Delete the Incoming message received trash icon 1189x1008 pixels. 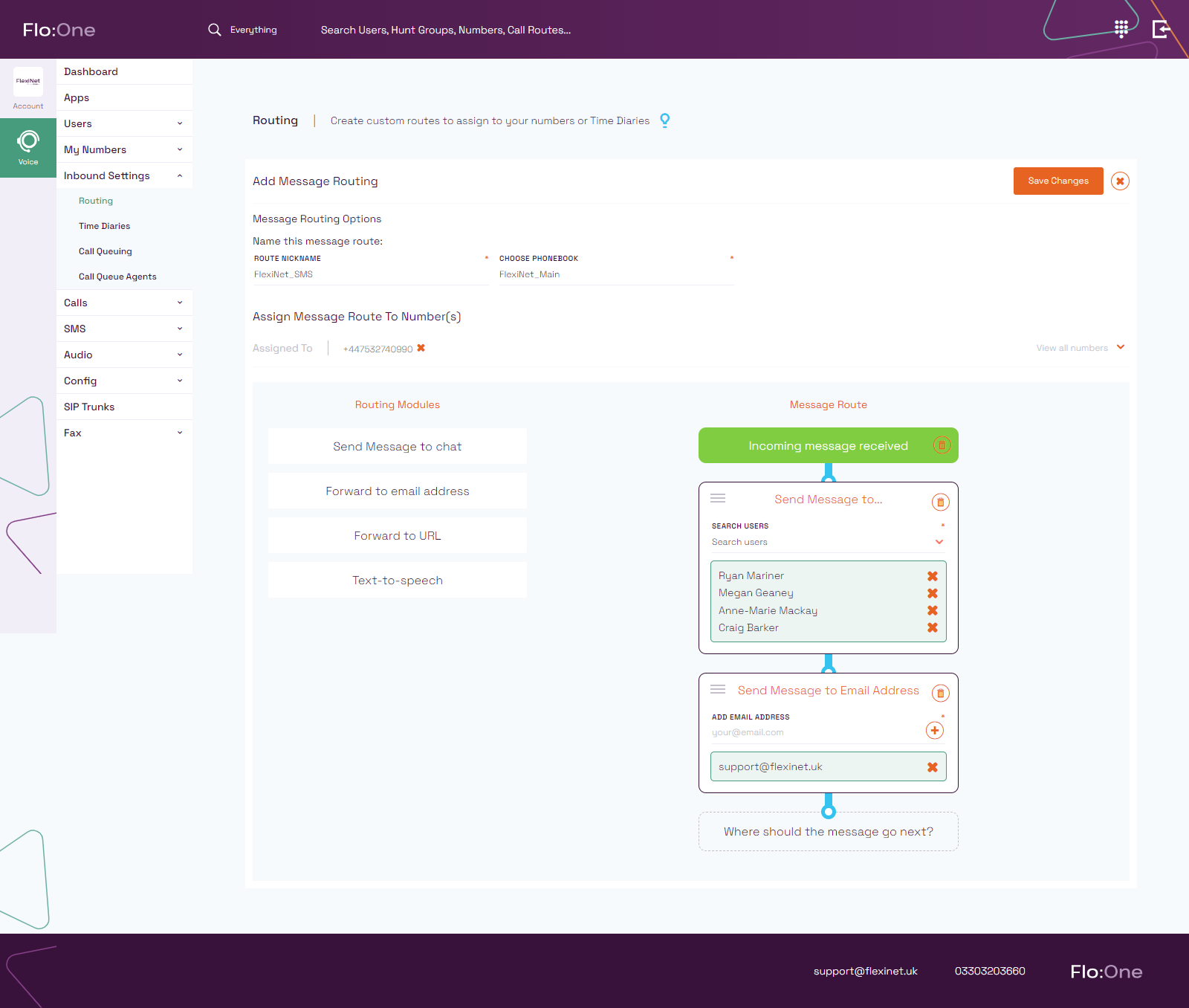942,445
